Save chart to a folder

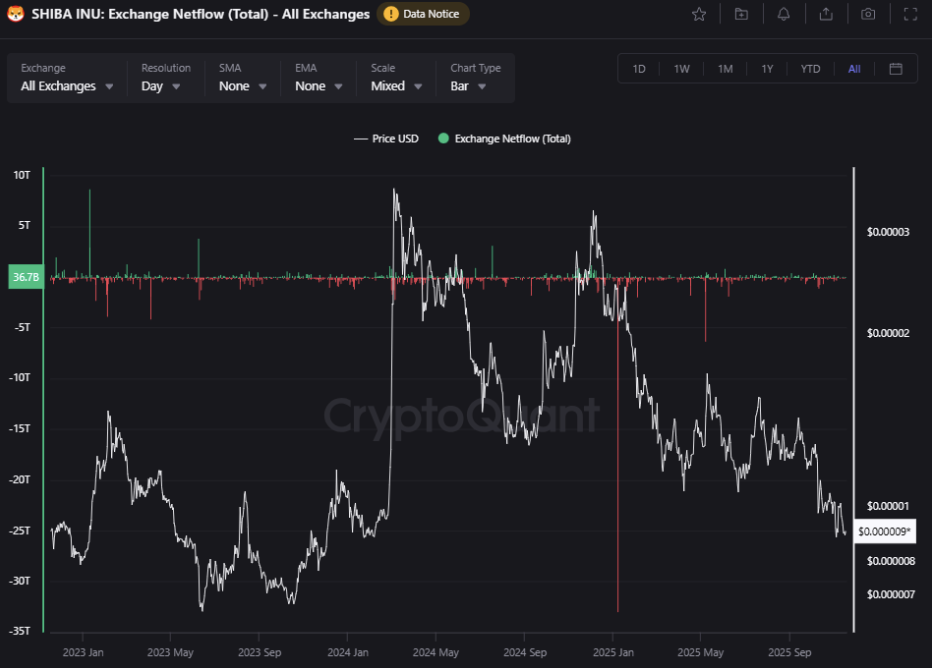point(741,14)
